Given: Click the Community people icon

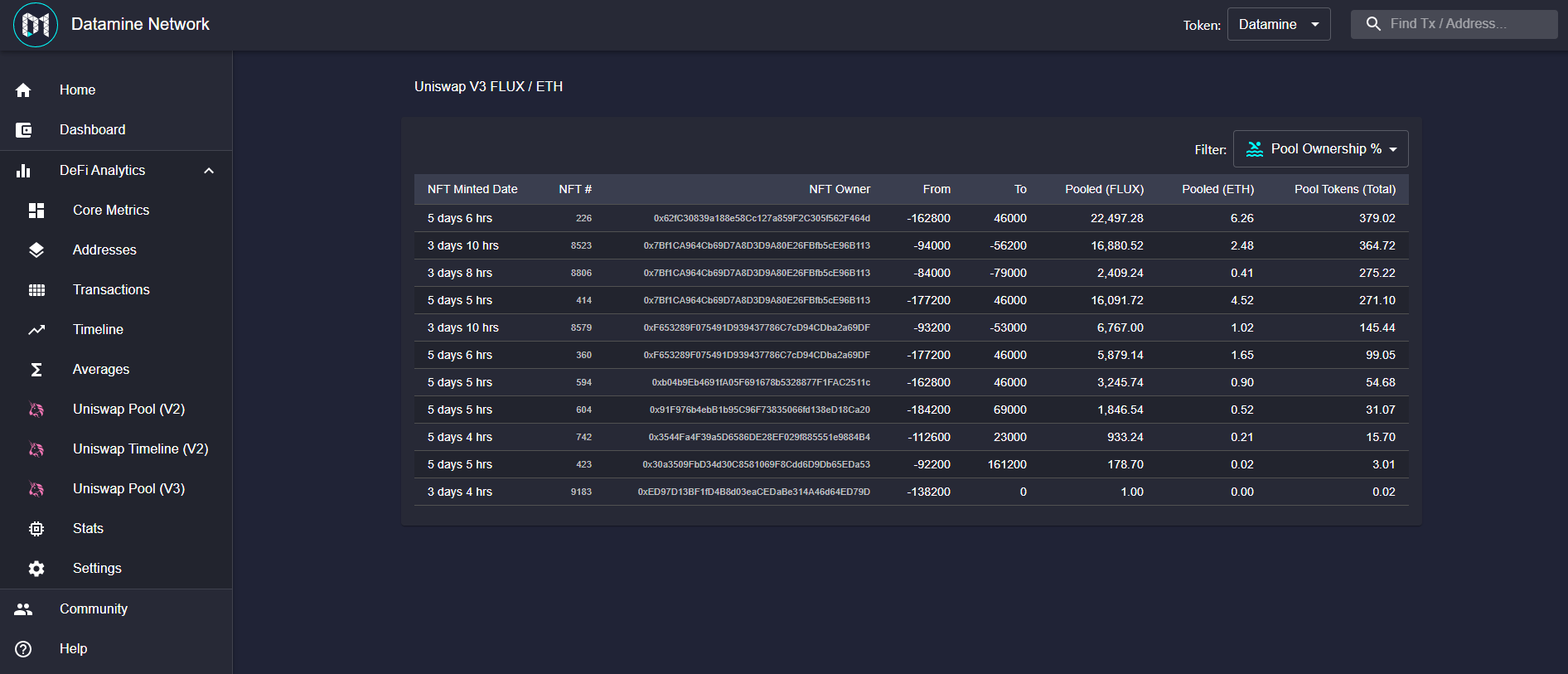Looking at the screenshot, I should (x=23, y=609).
